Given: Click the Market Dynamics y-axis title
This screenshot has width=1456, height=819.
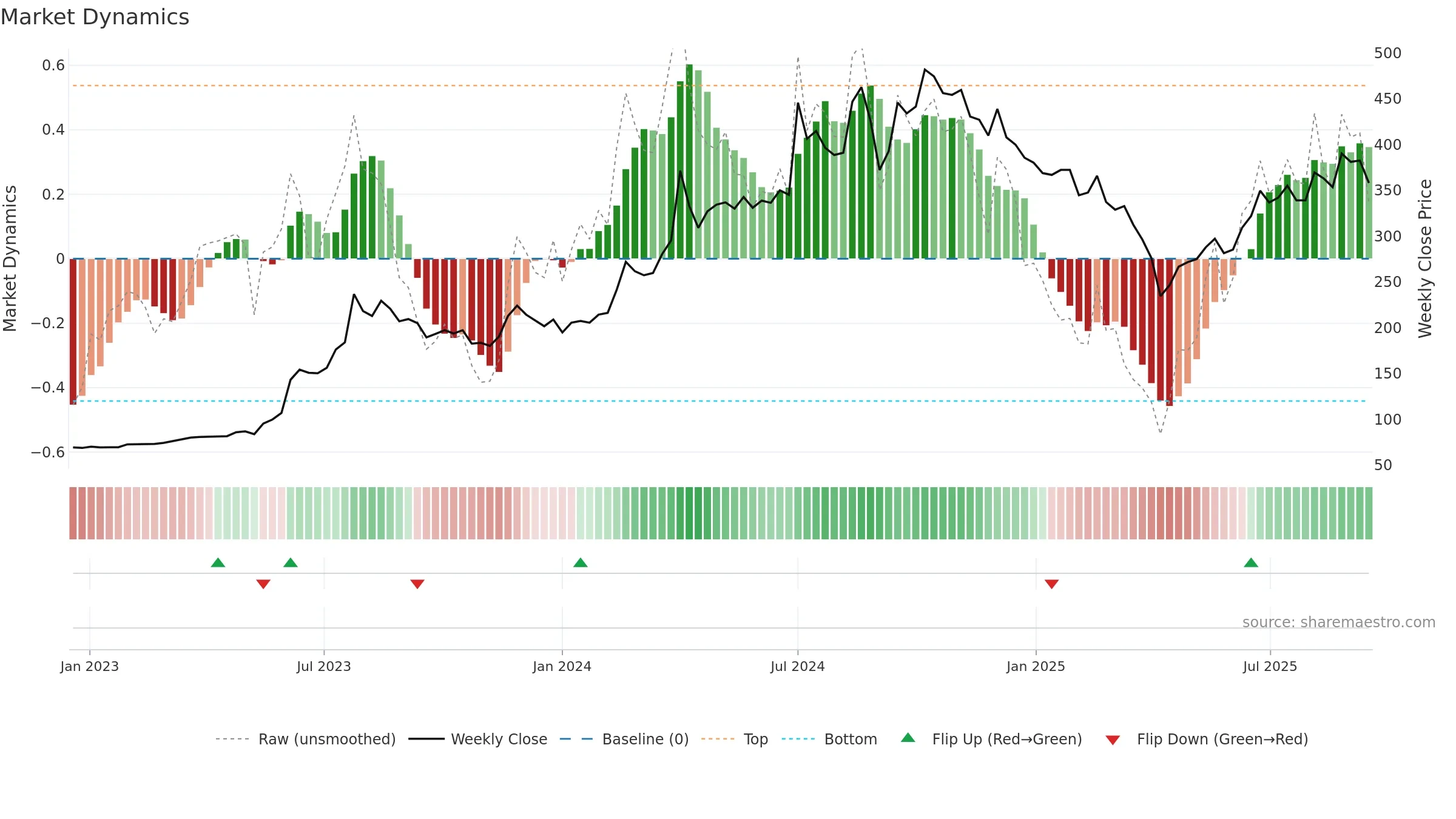Looking at the screenshot, I should tap(10, 258).
